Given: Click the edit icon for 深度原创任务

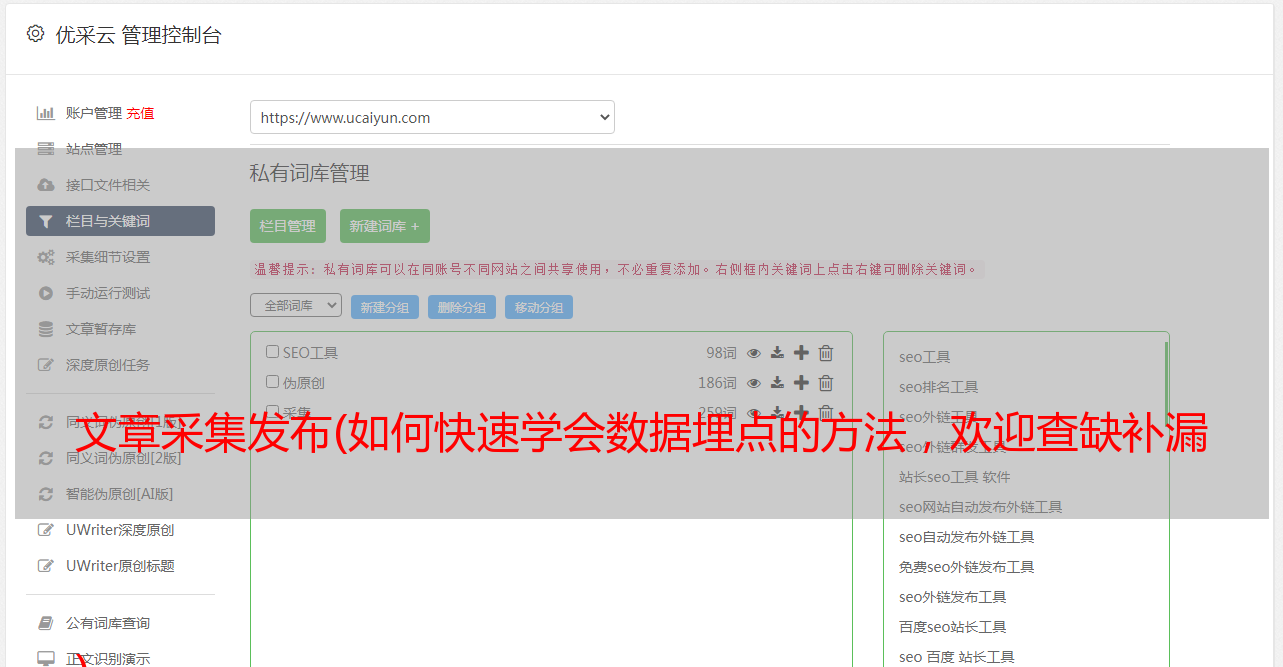Looking at the screenshot, I should tap(46, 365).
